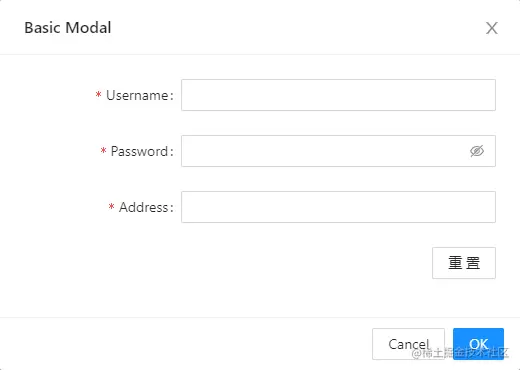This screenshot has width=520, height=370.
Task: Click the Password field label
Action: click(142, 151)
